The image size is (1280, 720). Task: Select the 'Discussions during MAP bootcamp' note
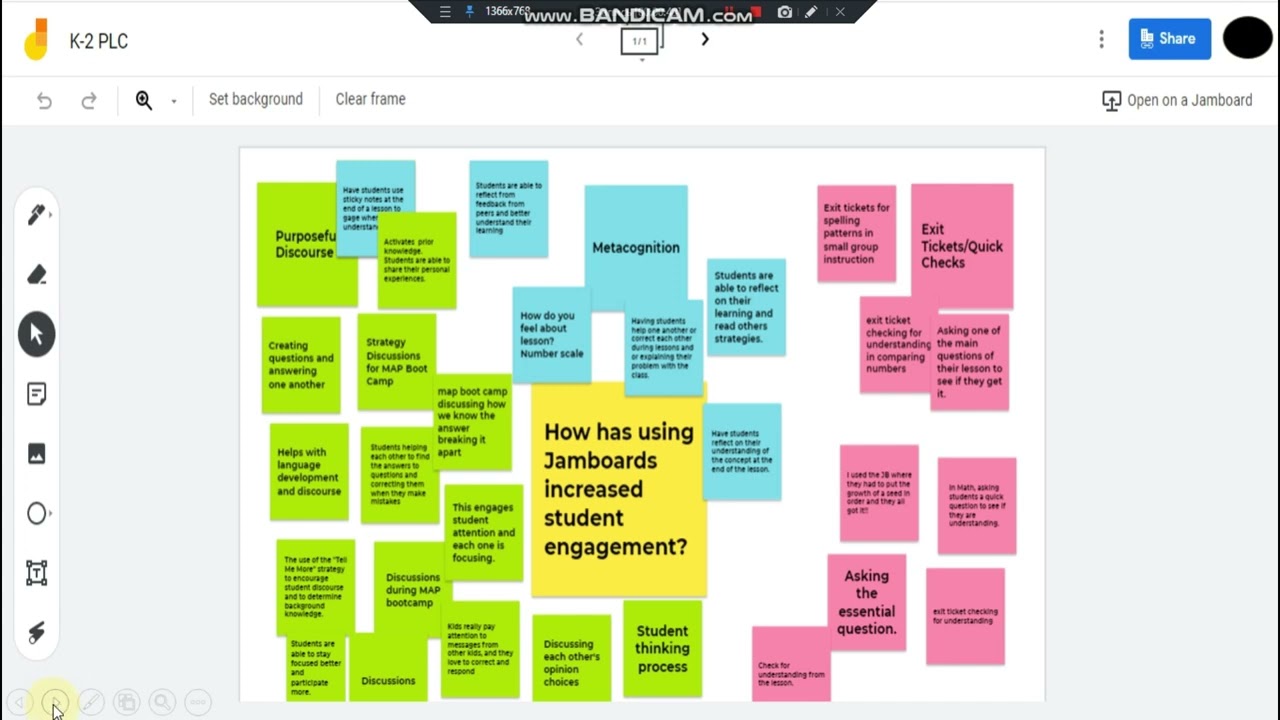coord(412,590)
